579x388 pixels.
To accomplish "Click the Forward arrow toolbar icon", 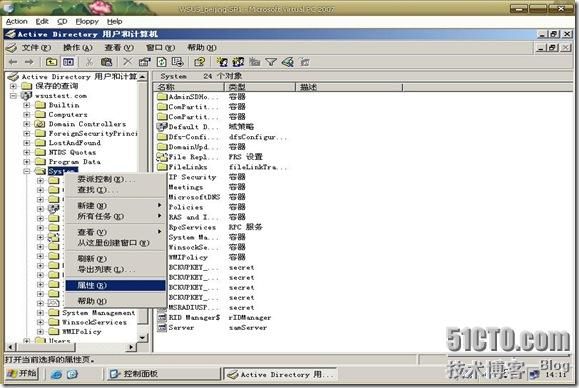I will [29, 62].
